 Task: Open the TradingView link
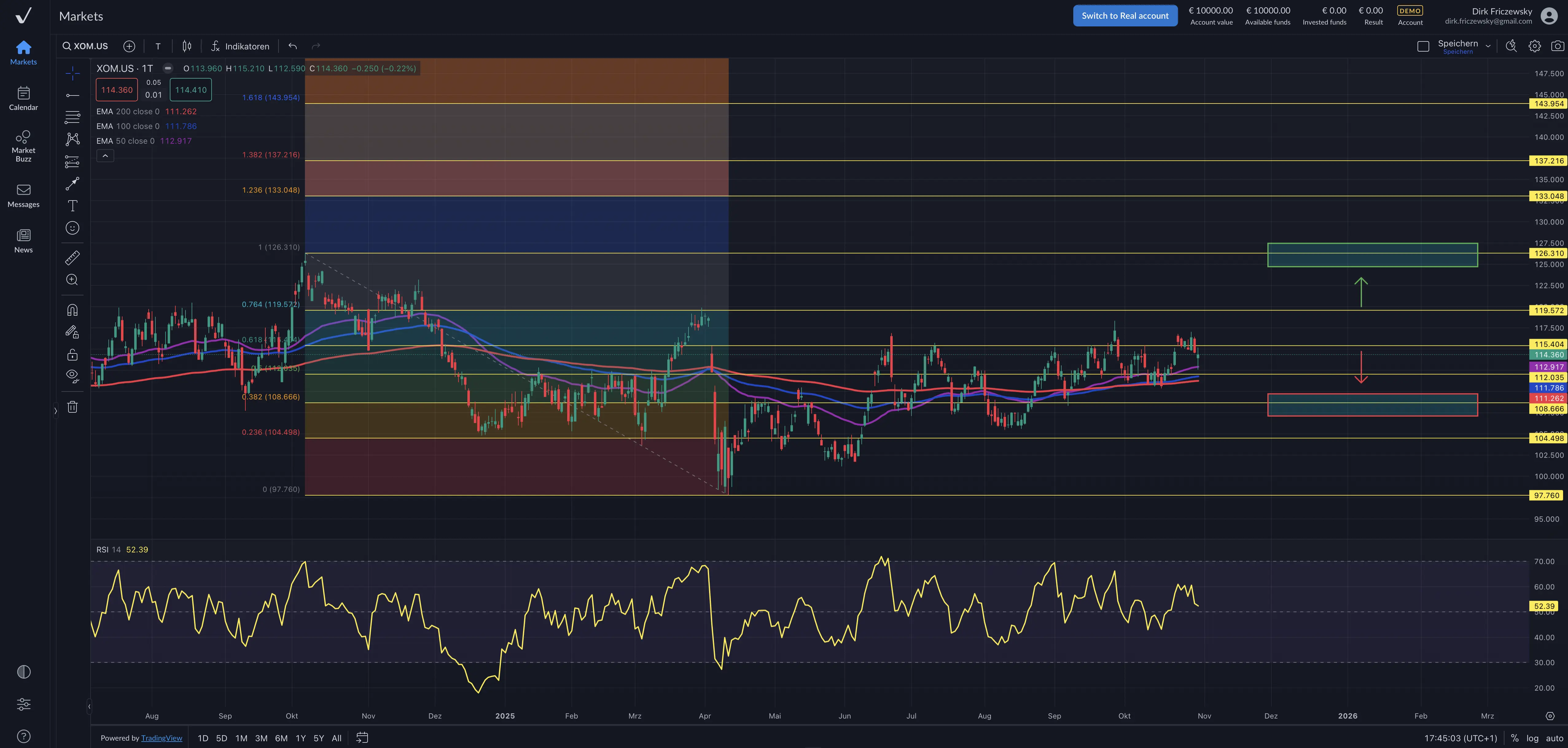point(161,738)
